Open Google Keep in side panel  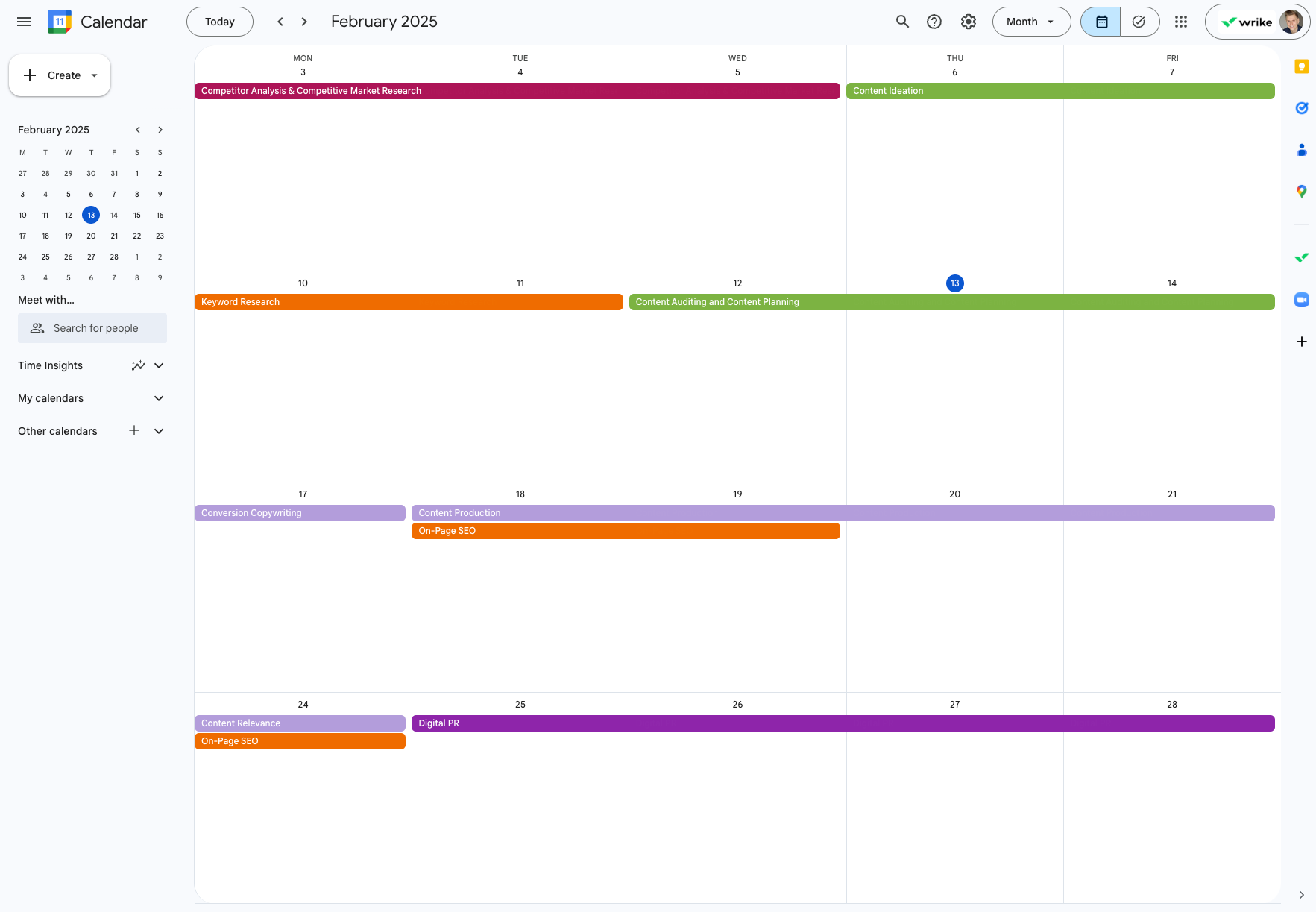[1302, 66]
